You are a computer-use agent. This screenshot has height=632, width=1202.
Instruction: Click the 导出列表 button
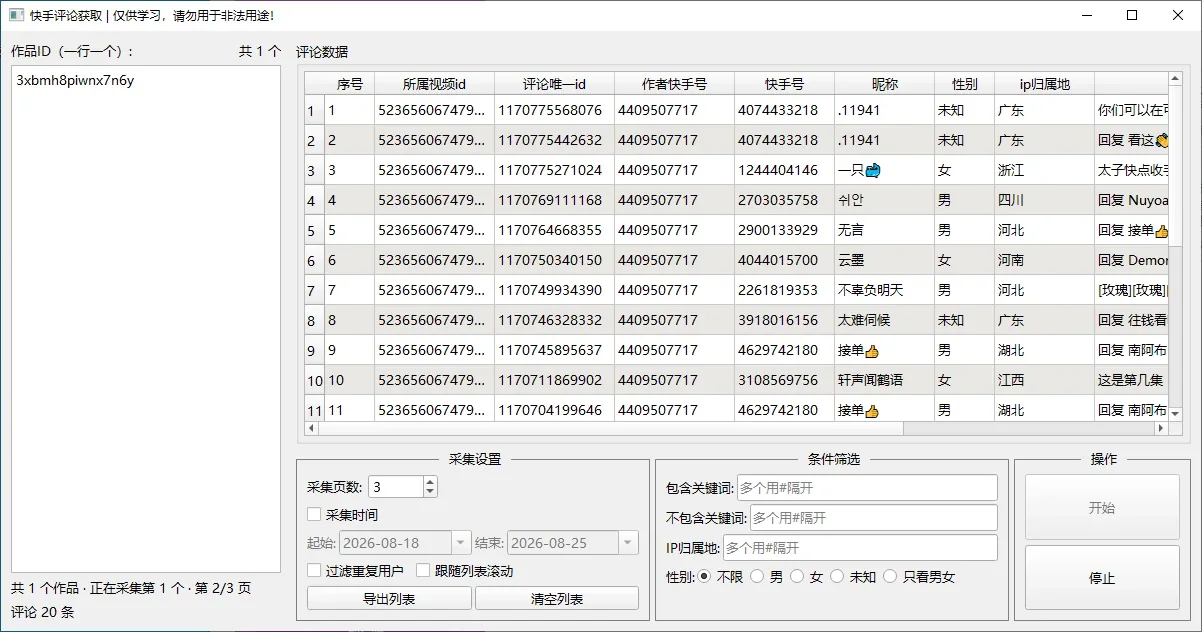389,599
